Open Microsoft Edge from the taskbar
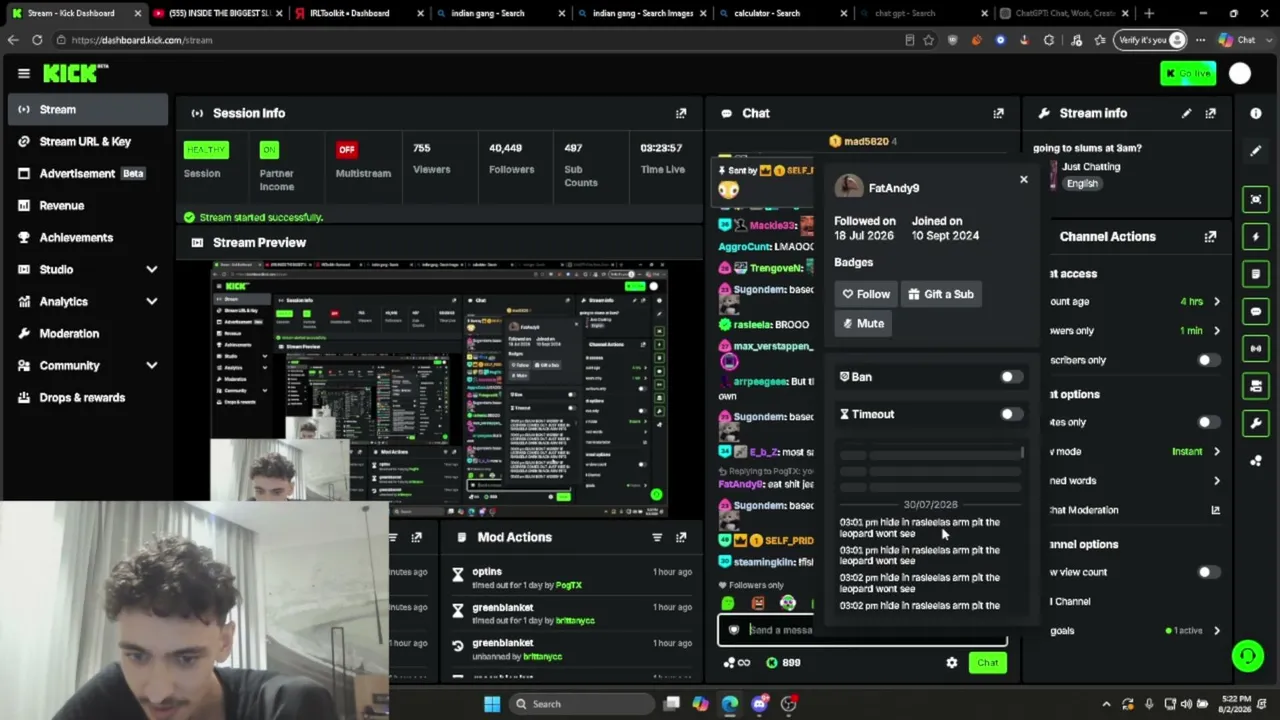 tap(730, 704)
